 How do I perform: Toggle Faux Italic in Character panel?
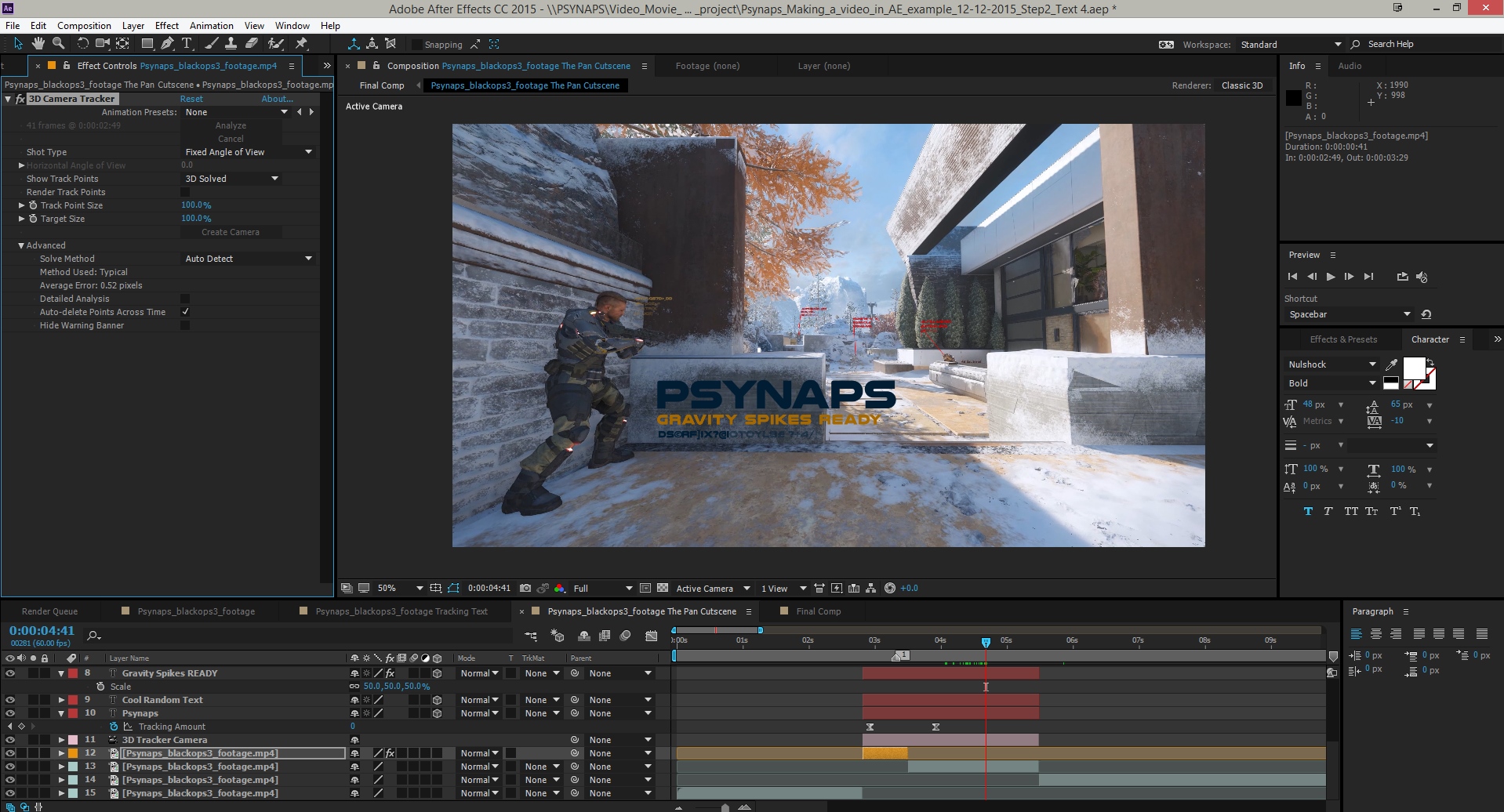pos(1328,511)
